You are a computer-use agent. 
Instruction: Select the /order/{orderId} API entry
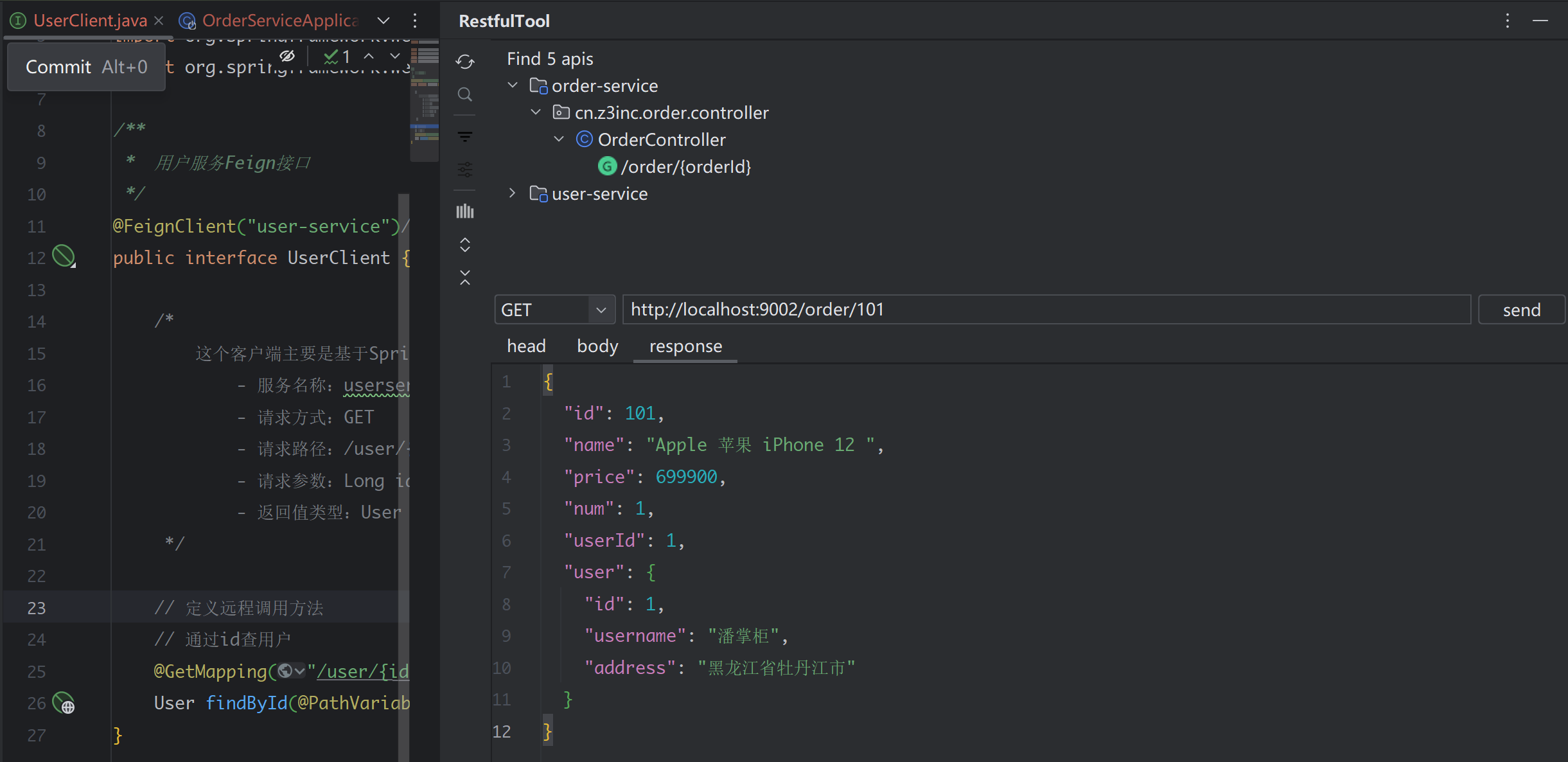coord(685,166)
